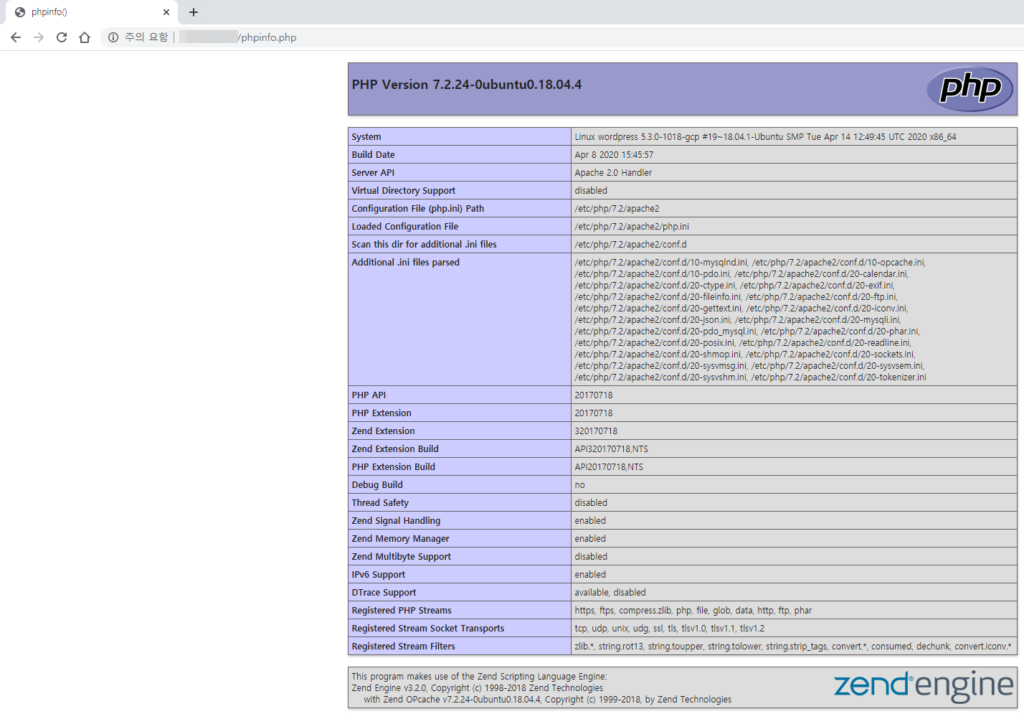Image resolution: width=1024 pixels, height=714 pixels.
Task: Click Zend Memory Manager label
Action: 400,539
